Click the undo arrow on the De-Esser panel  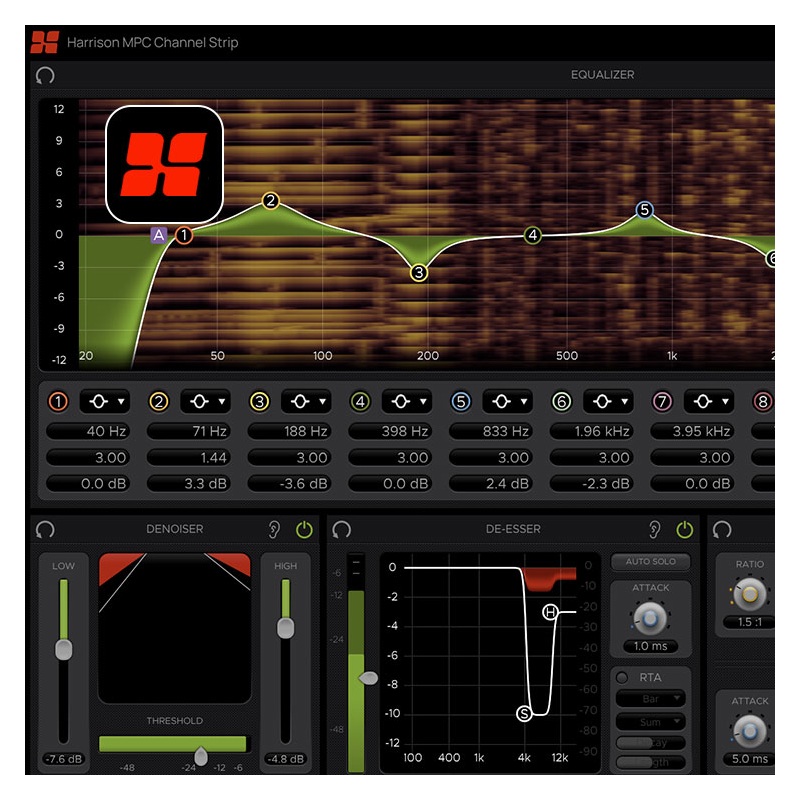pyautogui.click(x=342, y=530)
